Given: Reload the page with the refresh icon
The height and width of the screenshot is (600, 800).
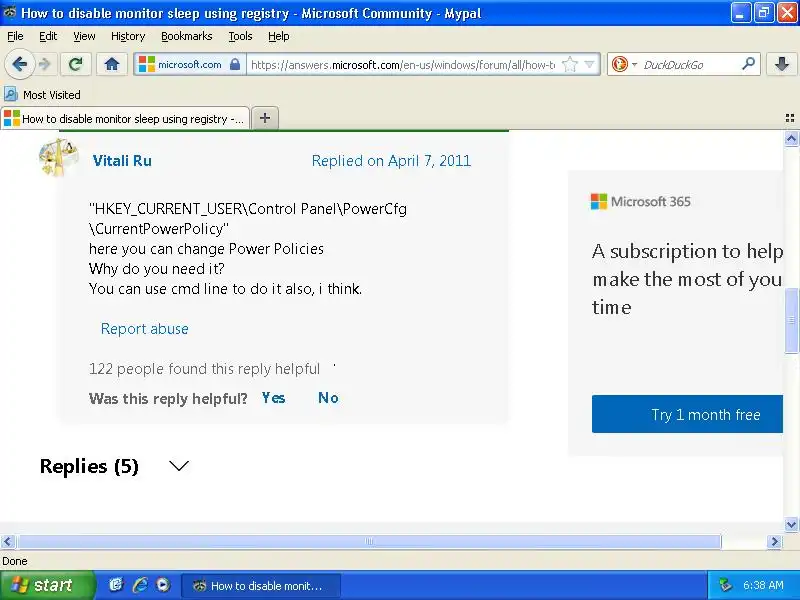Looking at the screenshot, I should pos(76,64).
